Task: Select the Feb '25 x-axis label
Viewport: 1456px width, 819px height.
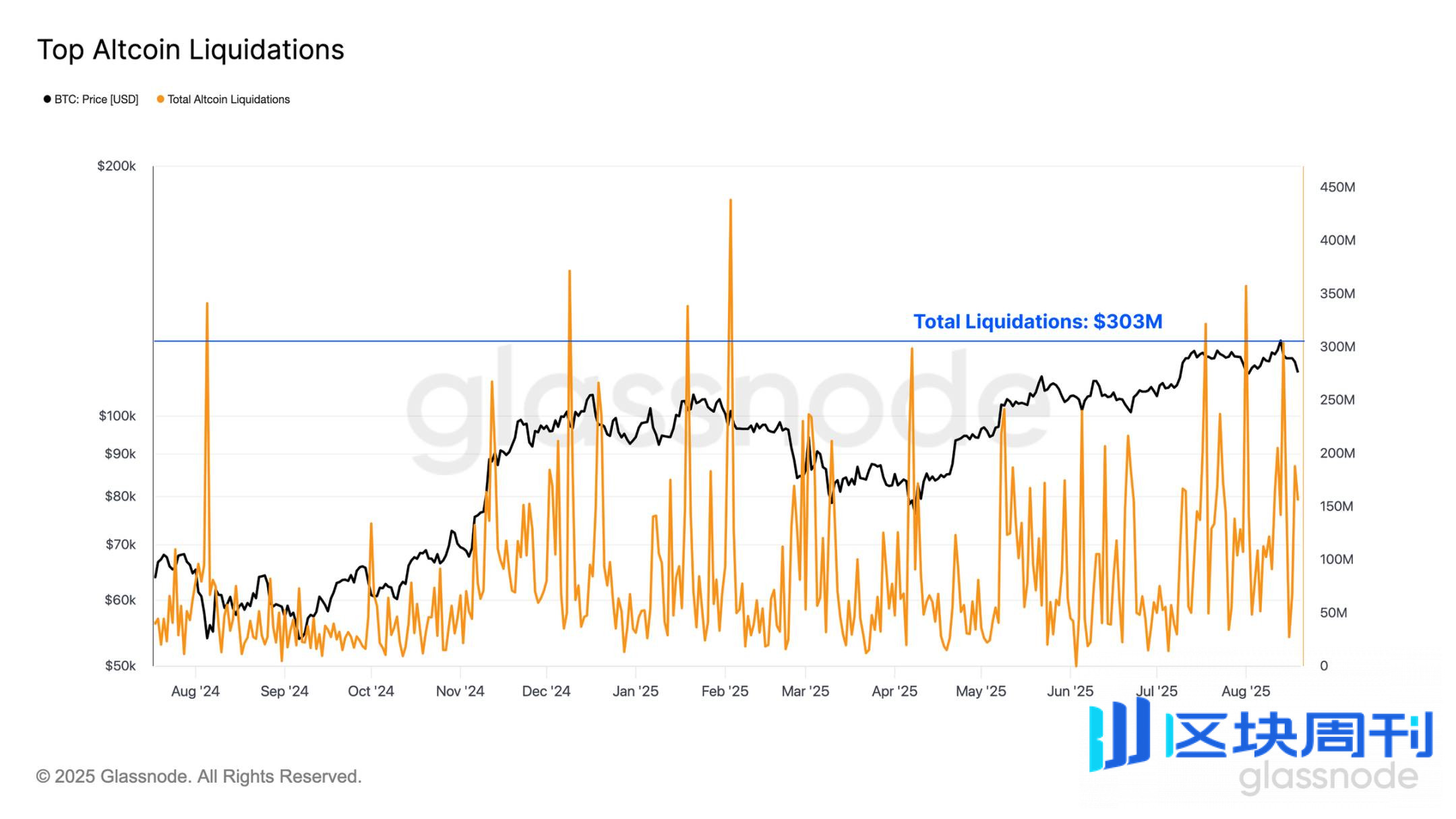Action: [x=725, y=691]
